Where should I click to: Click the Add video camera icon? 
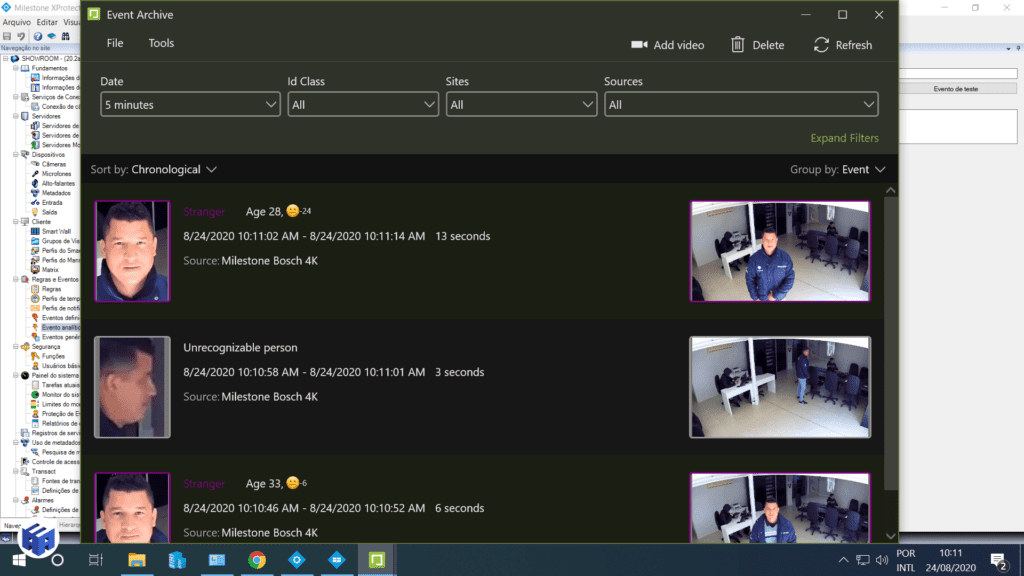point(639,45)
